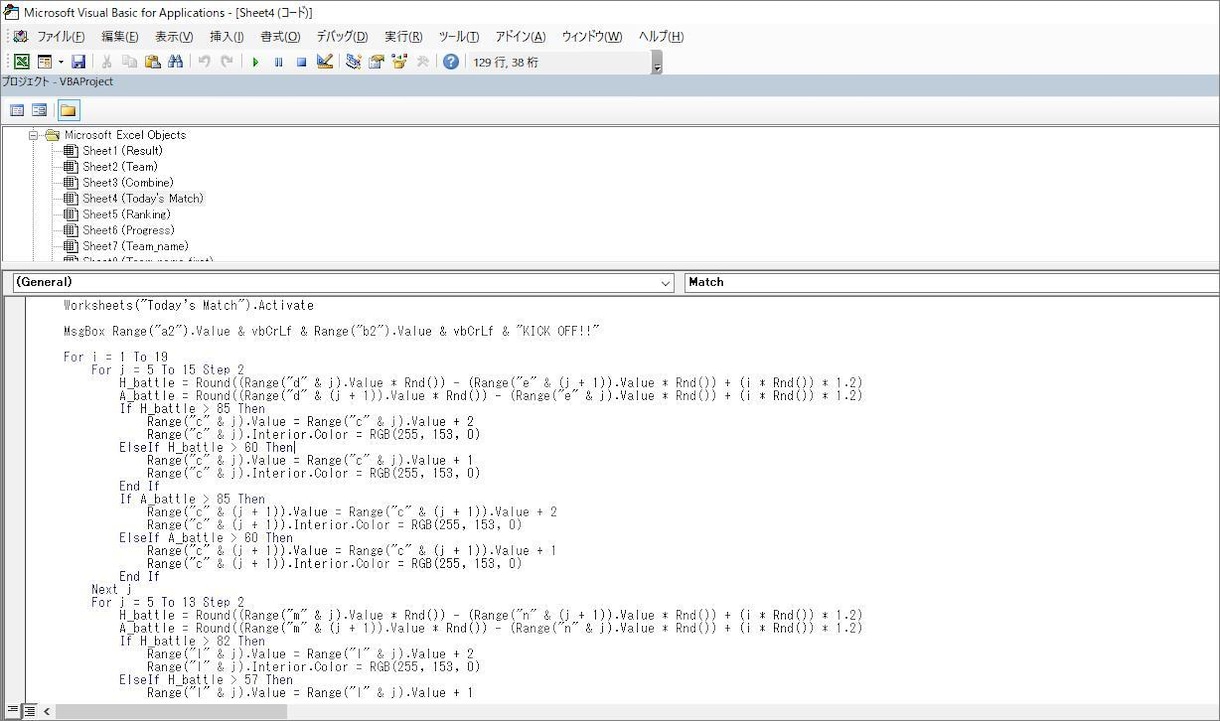Run the macro with the green play icon
Viewport: 1220px width, 721px height.
coord(255,62)
